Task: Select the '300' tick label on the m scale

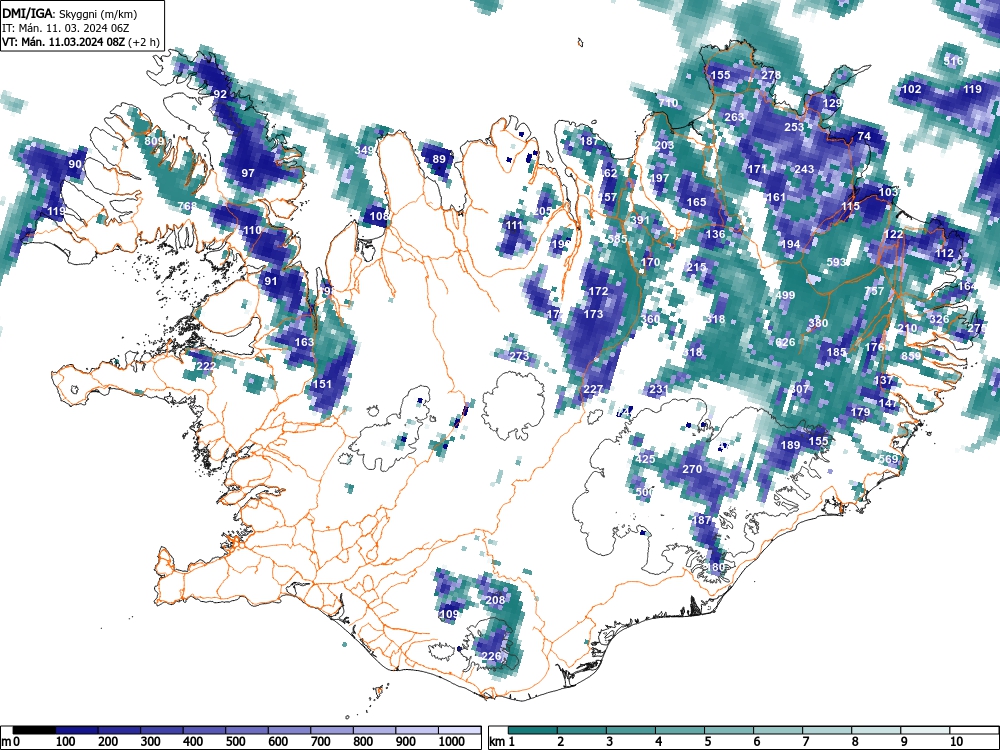Action: click(151, 741)
